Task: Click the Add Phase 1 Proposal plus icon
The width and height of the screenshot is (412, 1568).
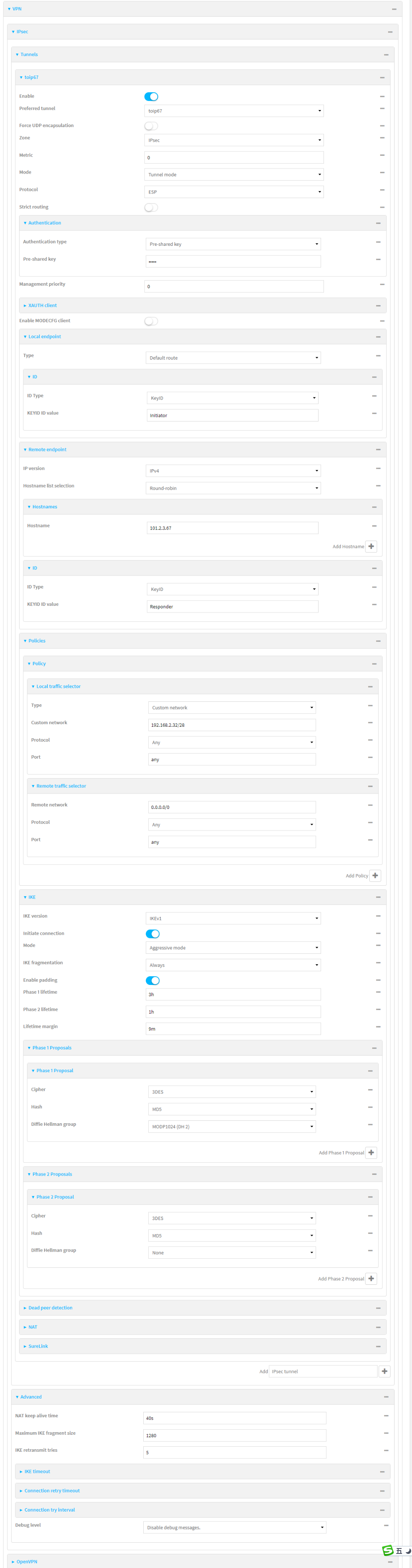Action: (x=371, y=1152)
